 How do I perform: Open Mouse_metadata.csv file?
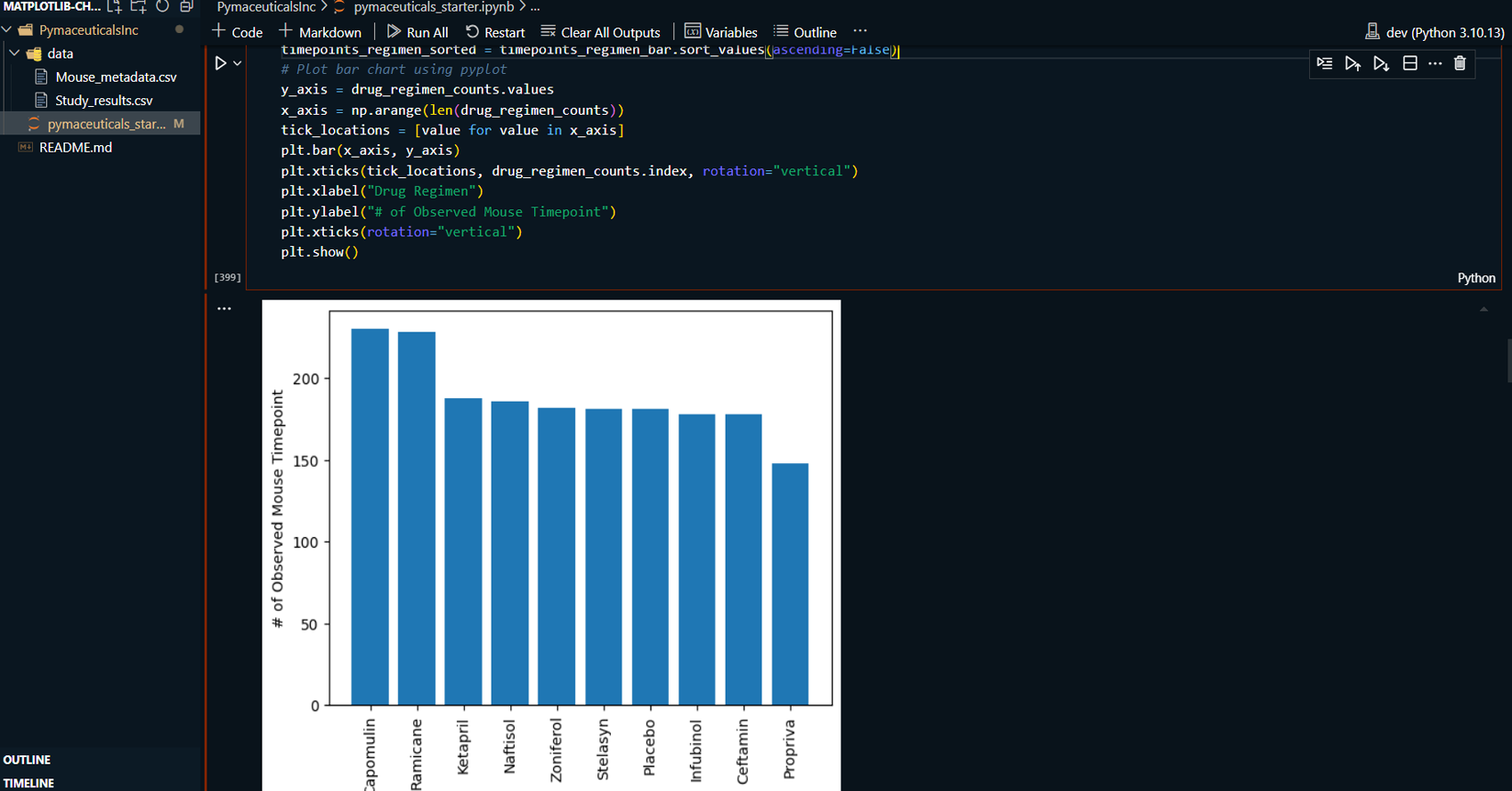116,77
